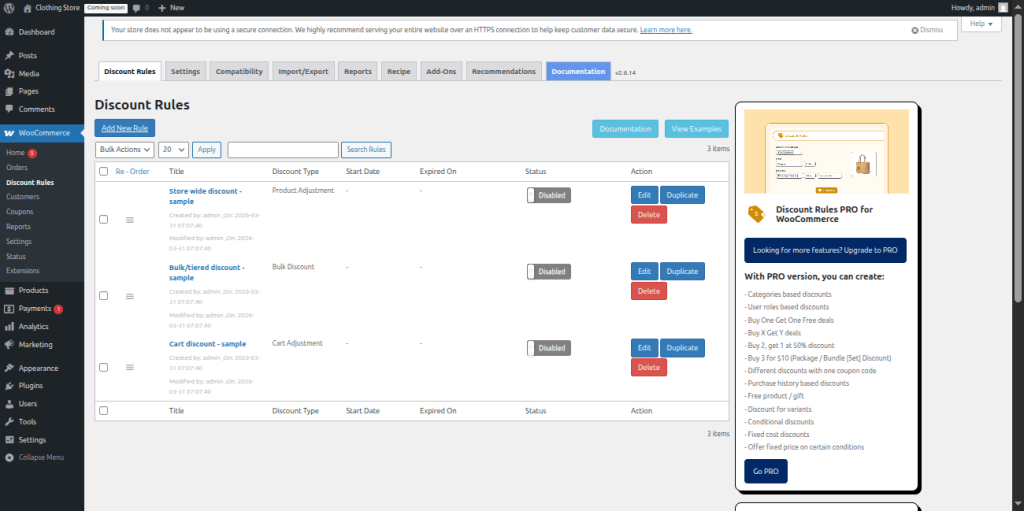Switch to the Compatibility tab
Viewport: 1024px width, 511px height.
239,71
